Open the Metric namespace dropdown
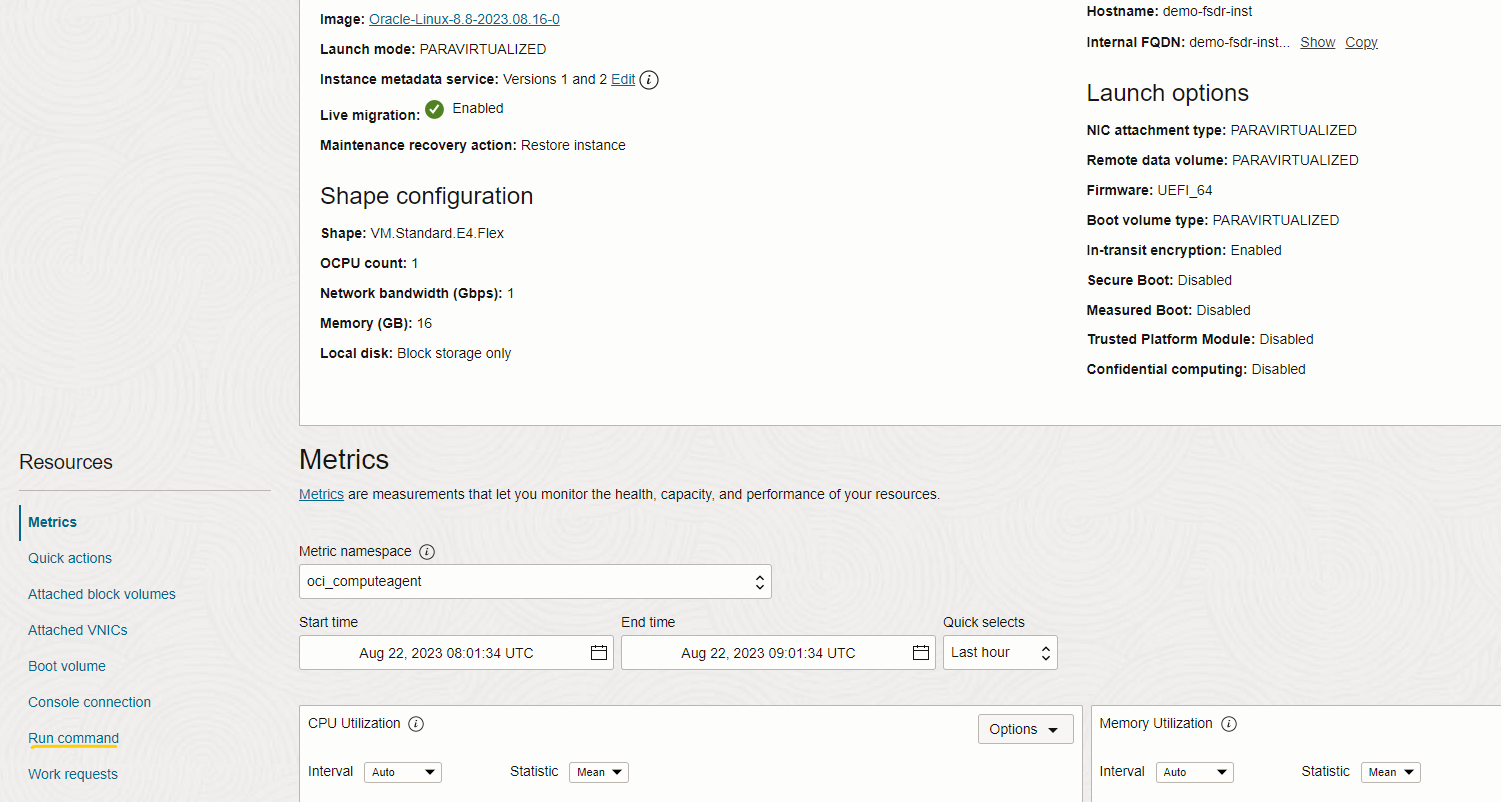The image size is (1501, 802). point(535,581)
